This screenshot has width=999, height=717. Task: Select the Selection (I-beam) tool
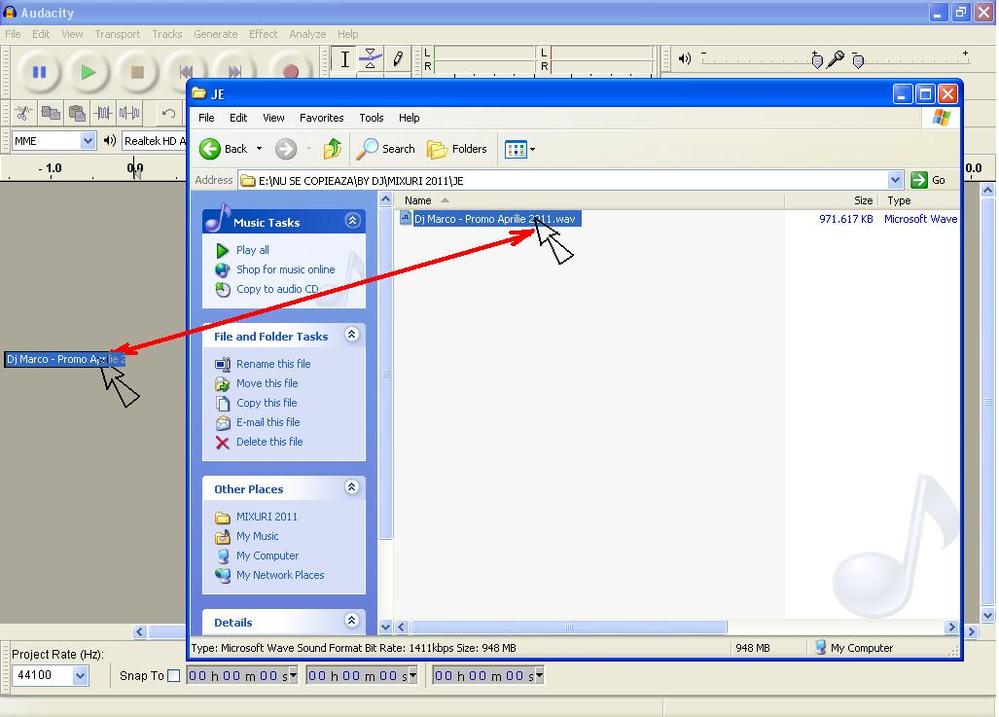point(345,59)
